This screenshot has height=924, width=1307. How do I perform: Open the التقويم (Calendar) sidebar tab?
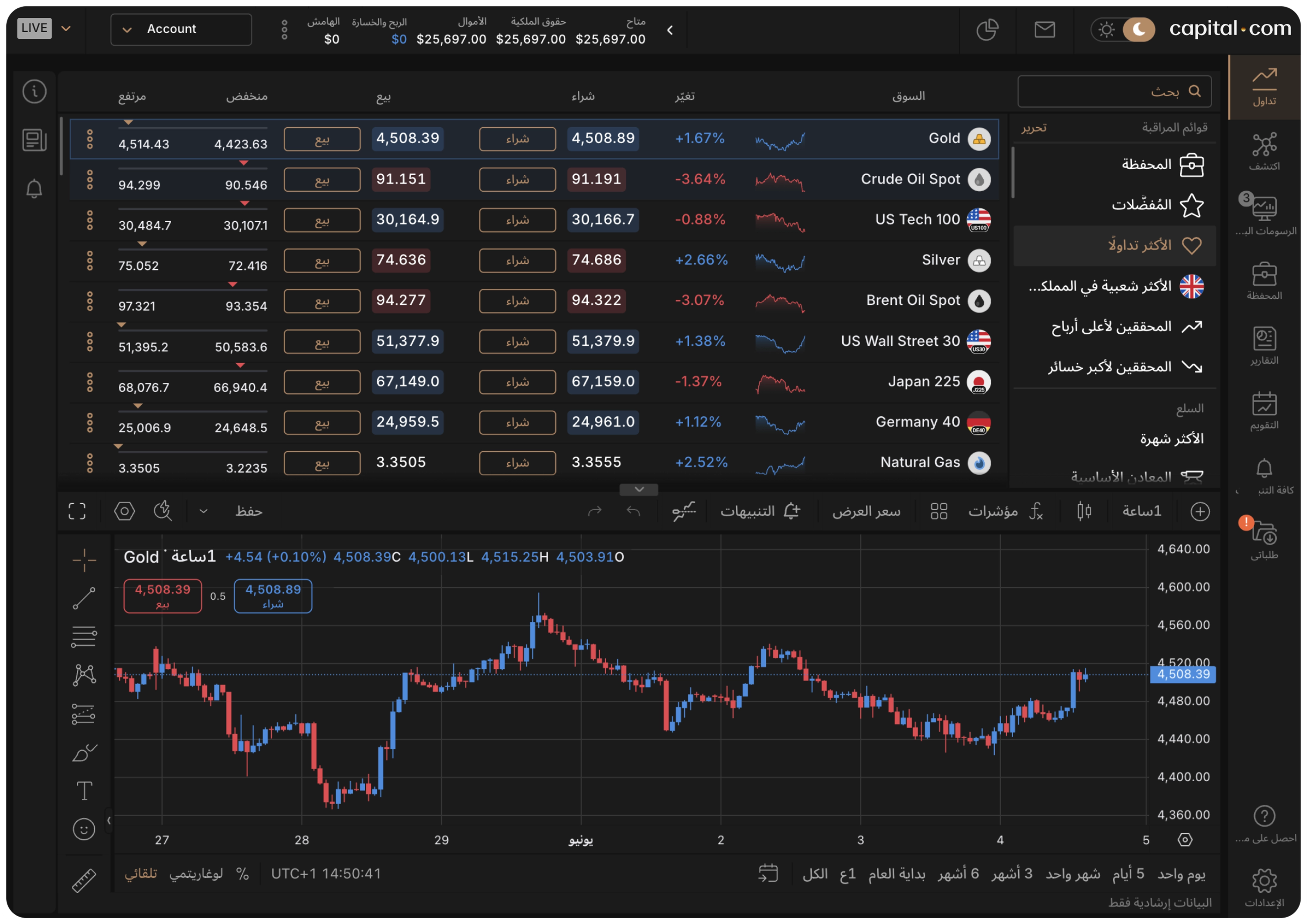(x=1264, y=411)
